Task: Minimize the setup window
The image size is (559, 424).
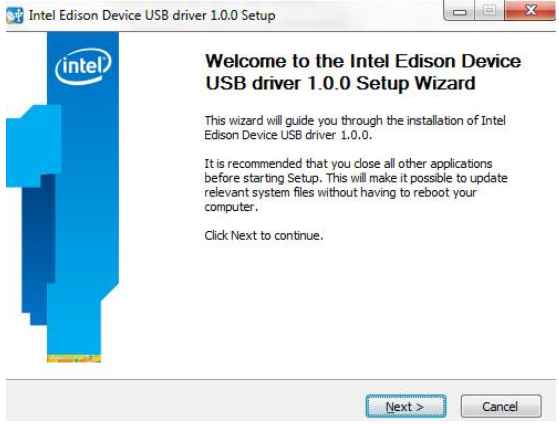Action: tap(459, 11)
